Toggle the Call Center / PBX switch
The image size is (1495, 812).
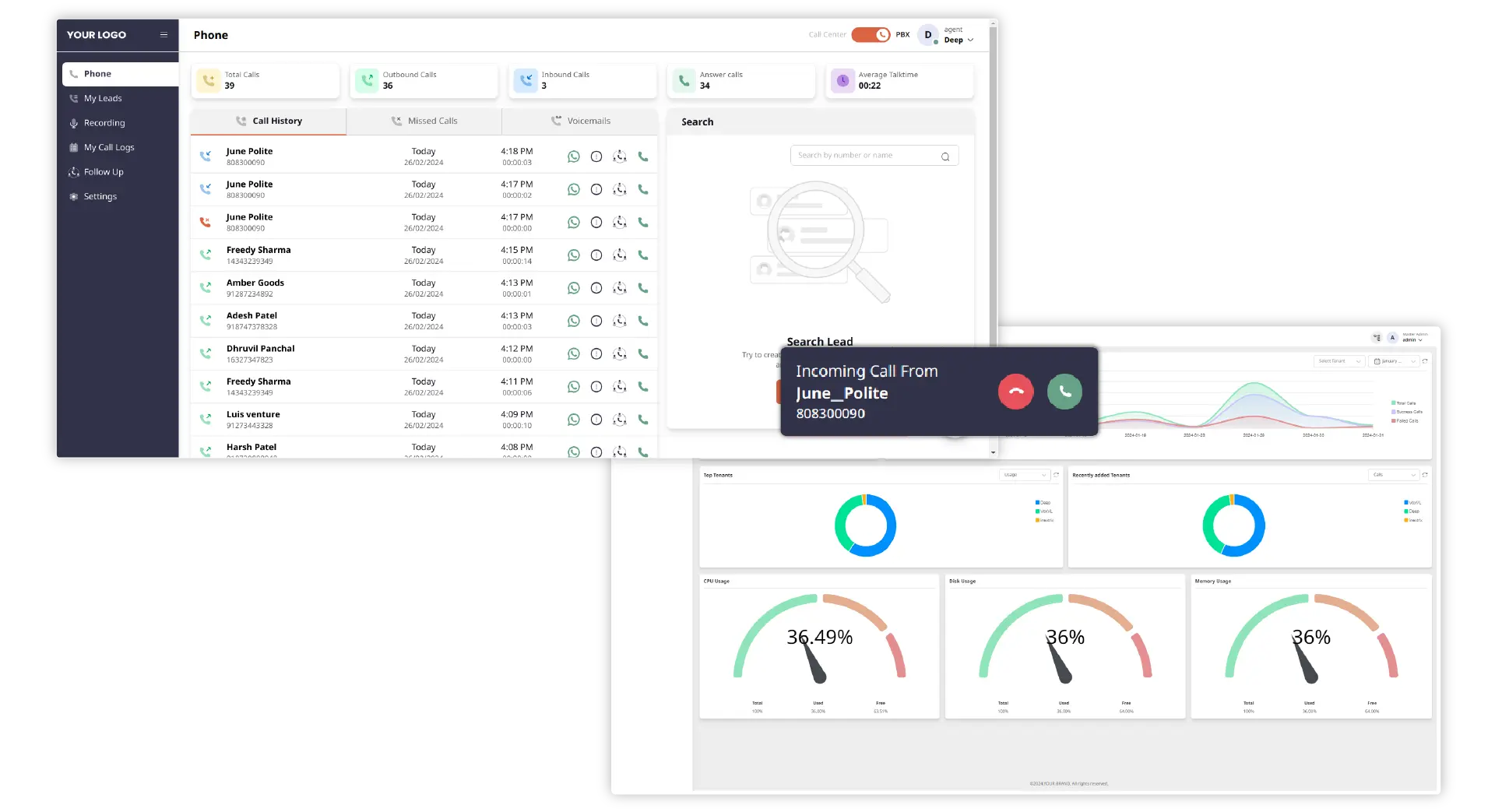[x=871, y=35]
